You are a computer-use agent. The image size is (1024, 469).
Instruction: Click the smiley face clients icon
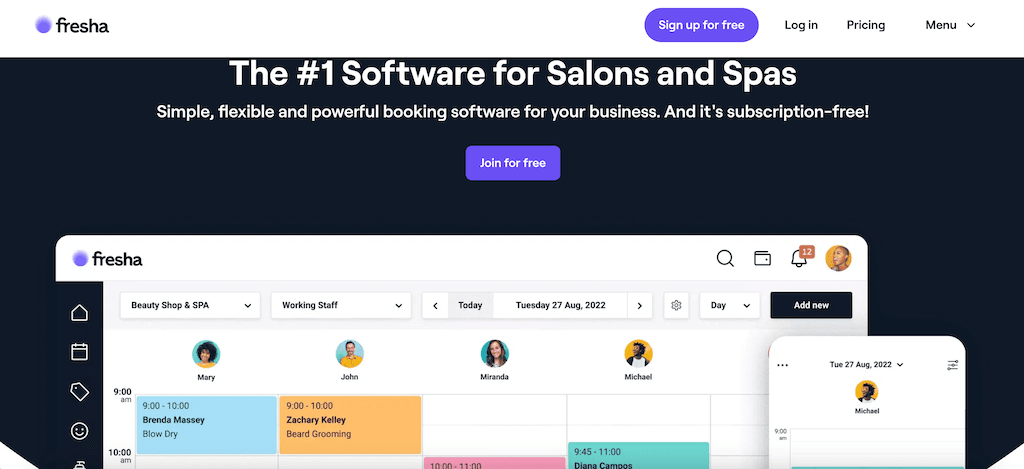tap(80, 431)
